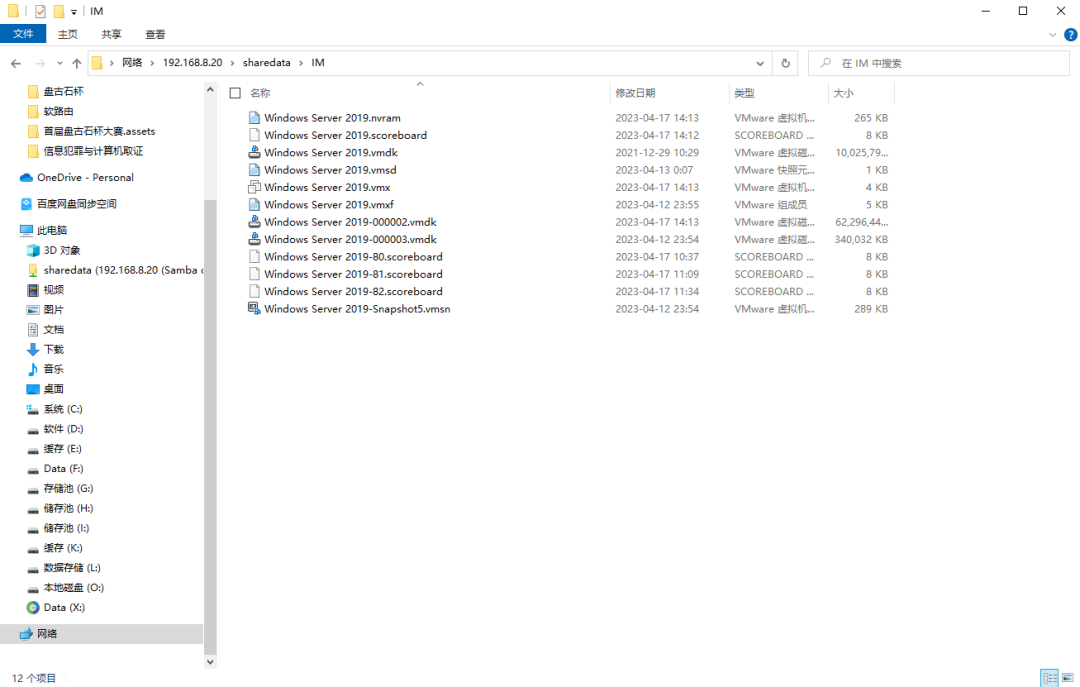Select Windows Server 2019-82.scoreboard file name

[353, 291]
